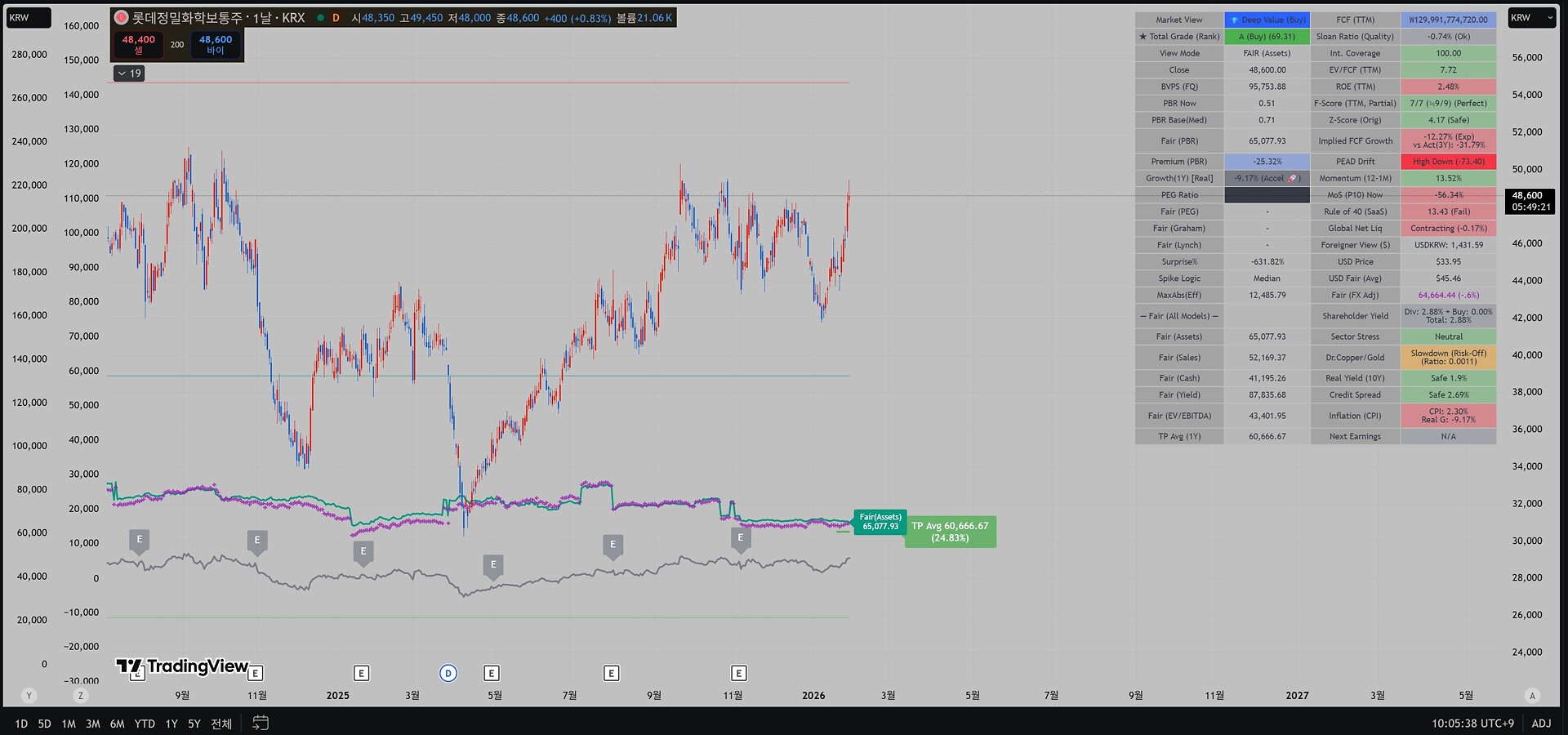
Task: Click the 200 spread value between sell and buy
Action: [x=177, y=45]
